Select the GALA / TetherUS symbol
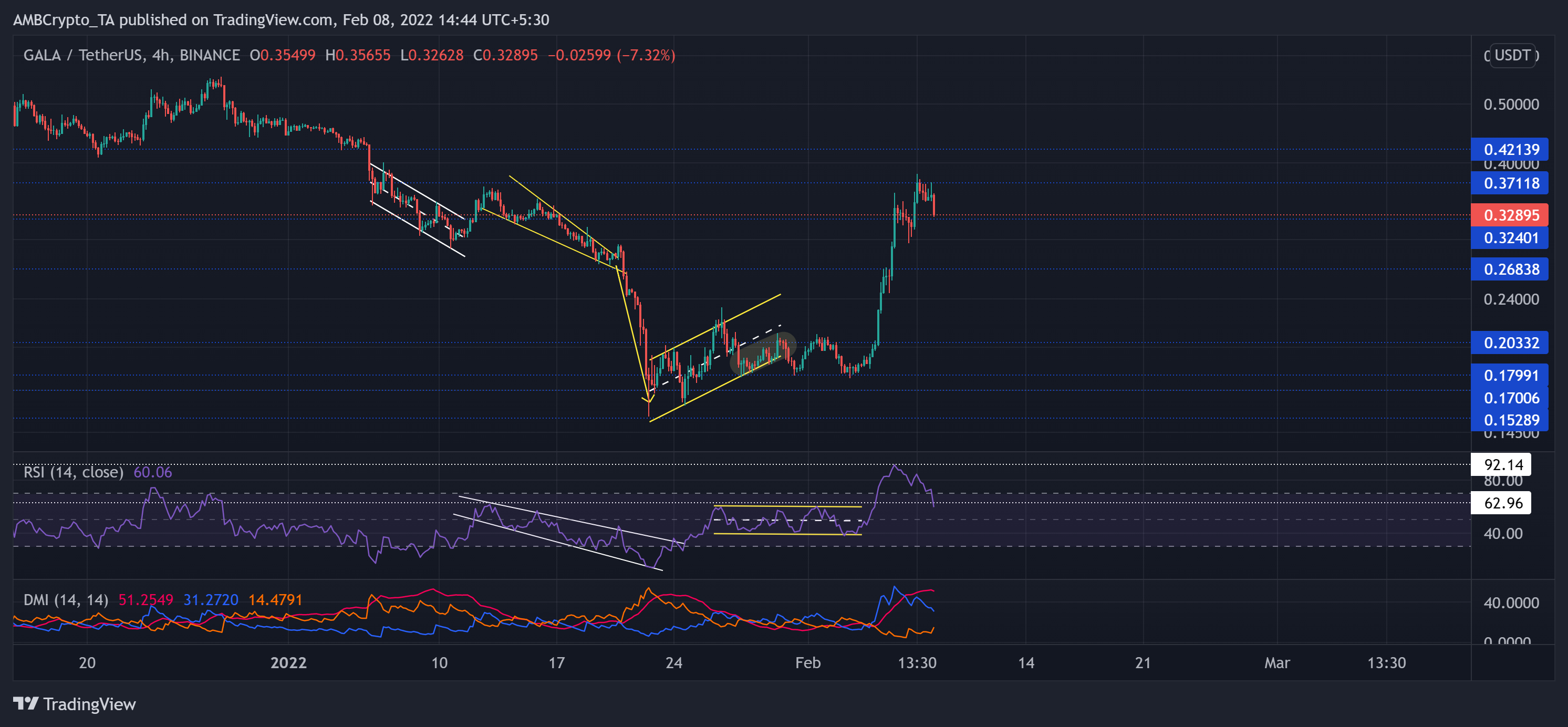The width and height of the screenshot is (1568, 727). [85, 55]
